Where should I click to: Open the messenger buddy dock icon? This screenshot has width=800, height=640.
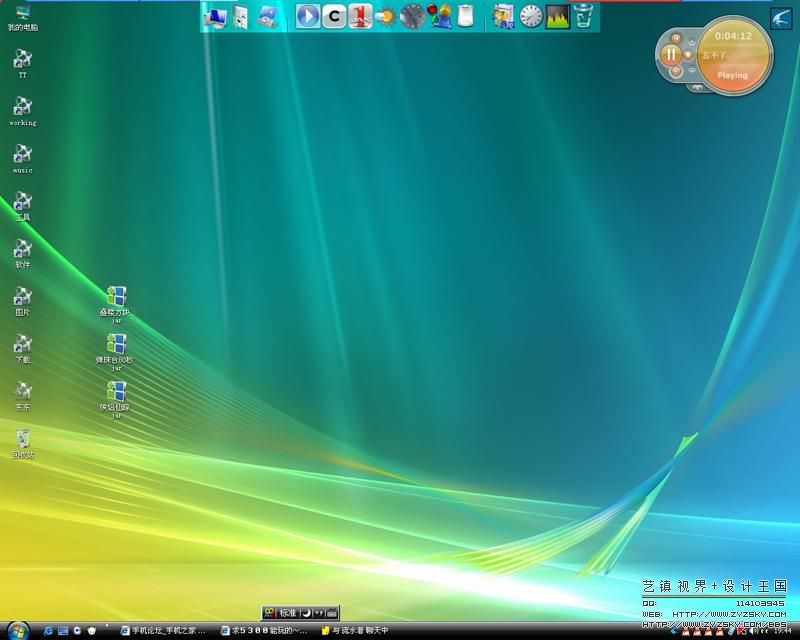439,16
